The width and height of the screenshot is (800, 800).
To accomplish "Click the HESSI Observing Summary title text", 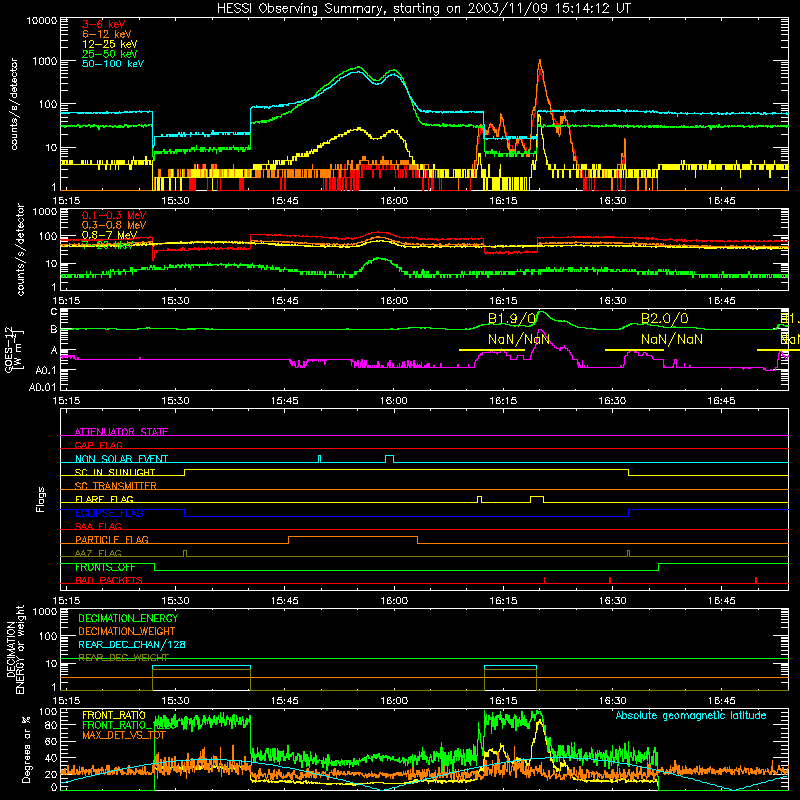I will click(423, 8).
